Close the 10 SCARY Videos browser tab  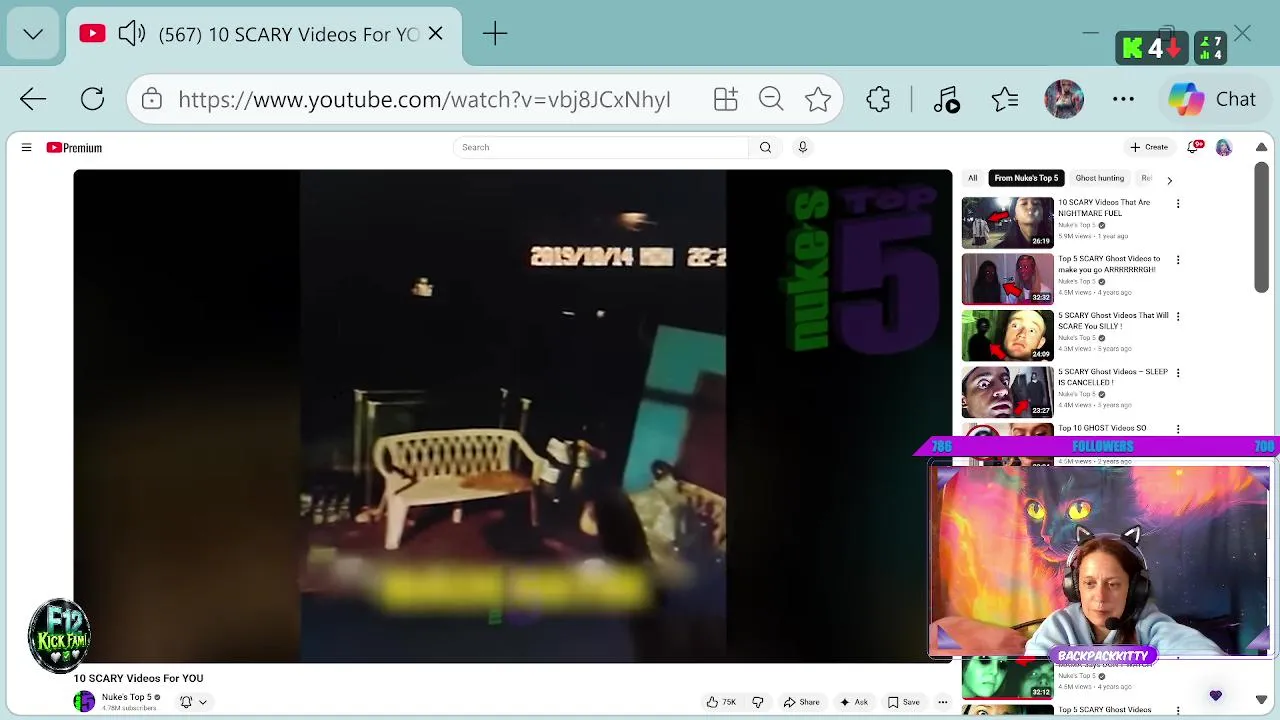coord(435,34)
